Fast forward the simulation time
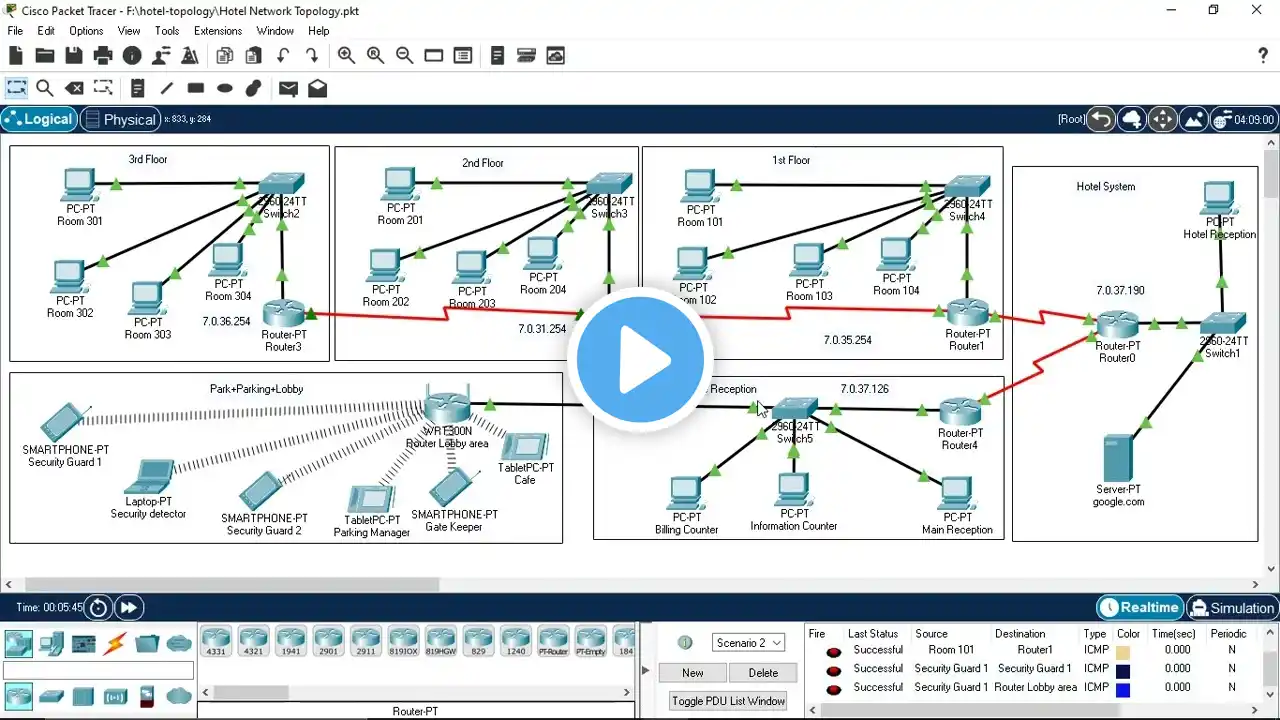The width and height of the screenshot is (1280, 720). point(129,607)
